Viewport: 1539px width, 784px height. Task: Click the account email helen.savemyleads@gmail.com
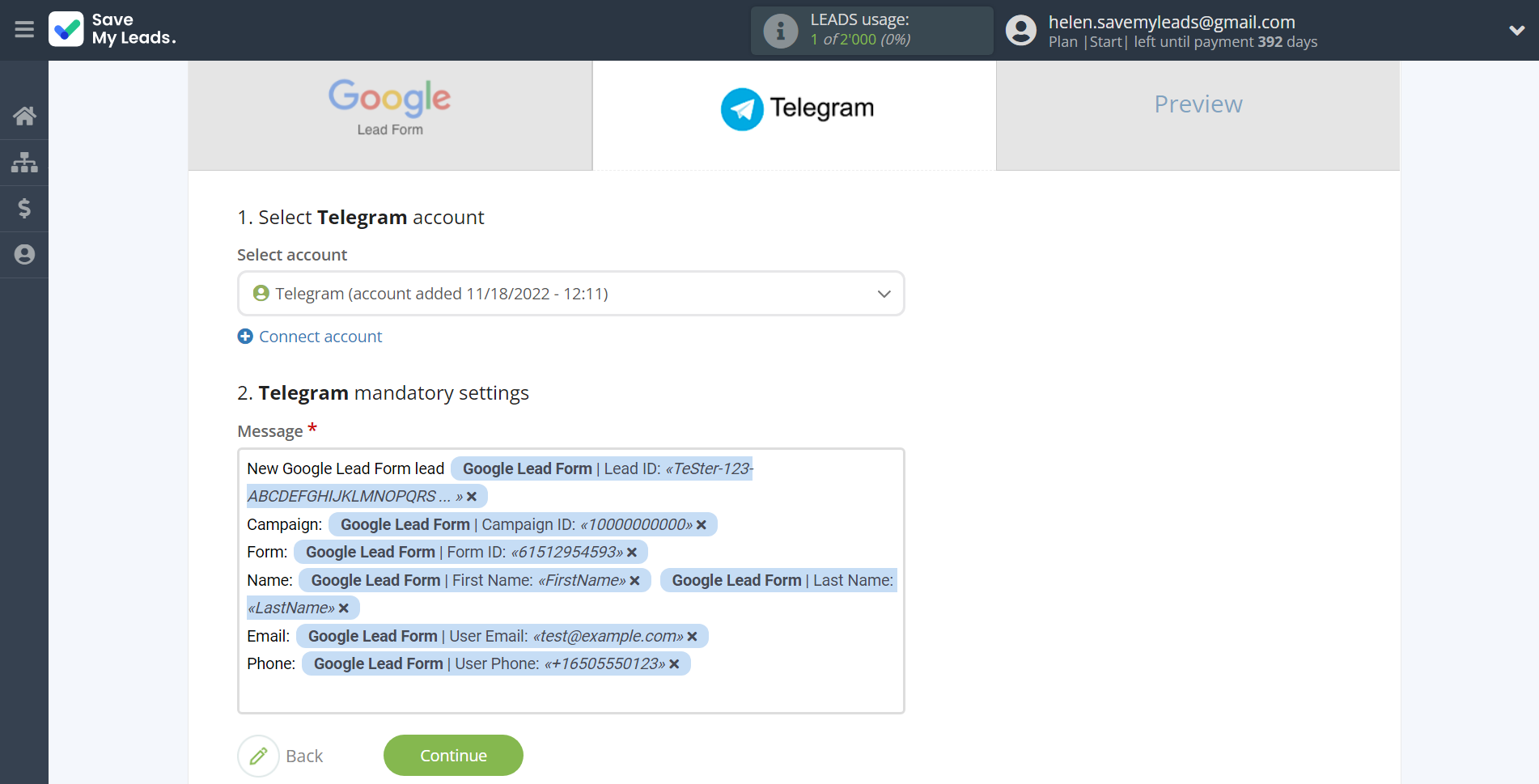[x=1172, y=22]
